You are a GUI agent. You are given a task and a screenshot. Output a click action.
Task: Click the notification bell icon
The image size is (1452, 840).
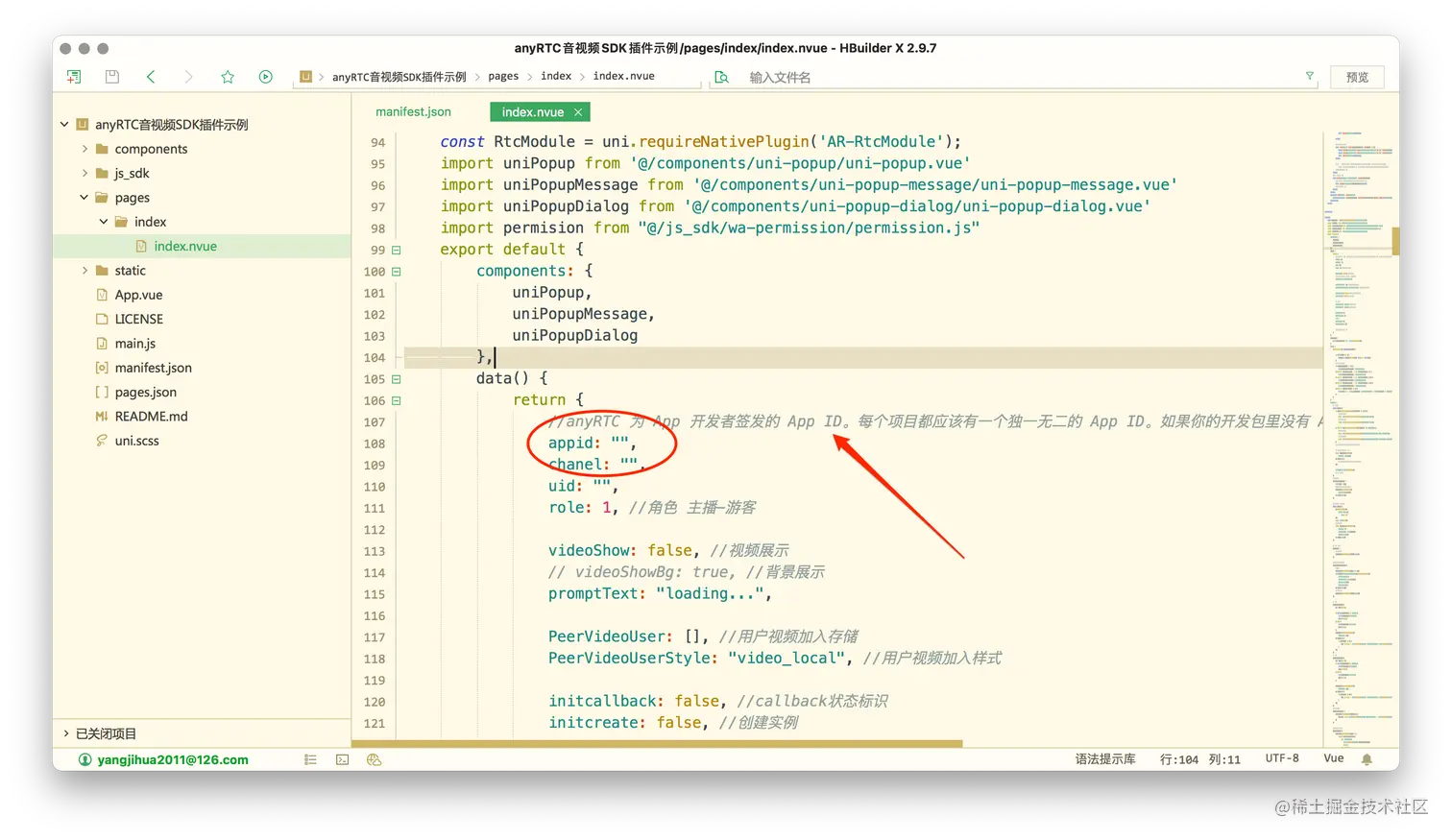(x=1367, y=759)
